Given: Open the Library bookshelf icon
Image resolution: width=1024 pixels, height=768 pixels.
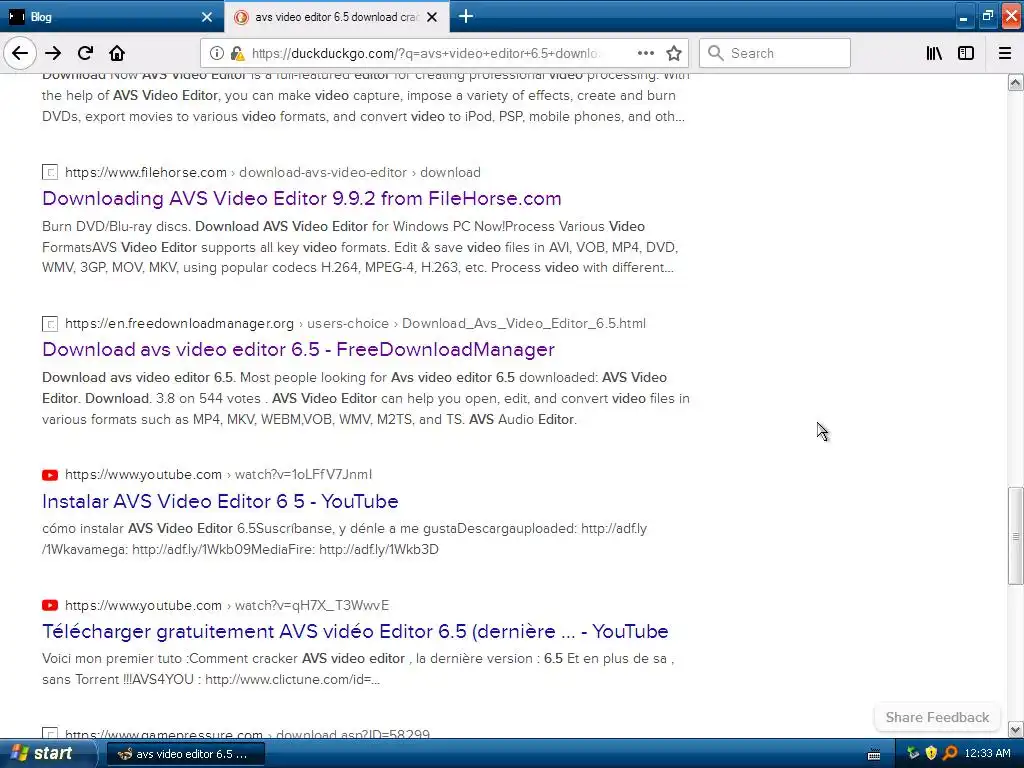Looking at the screenshot, I should 934,53.
